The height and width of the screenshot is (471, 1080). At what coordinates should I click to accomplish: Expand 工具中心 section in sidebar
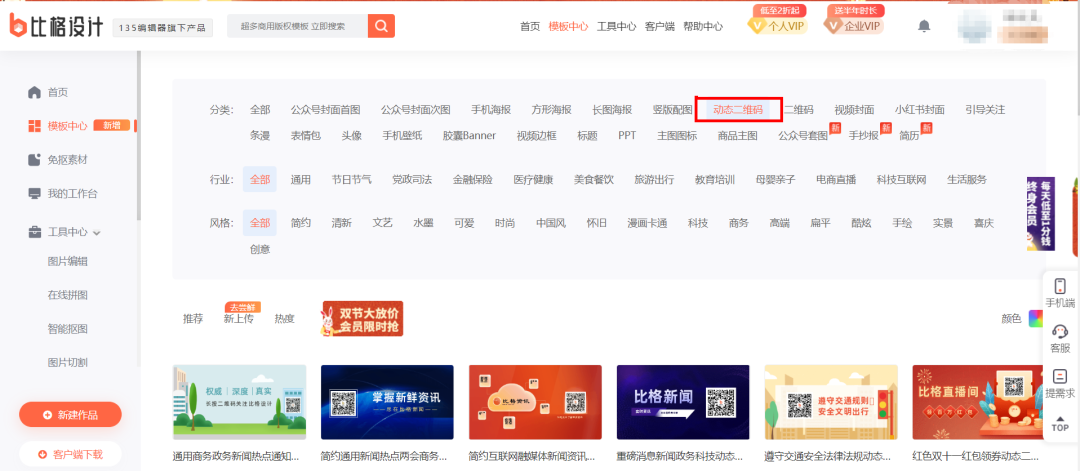tap(74, 232)
